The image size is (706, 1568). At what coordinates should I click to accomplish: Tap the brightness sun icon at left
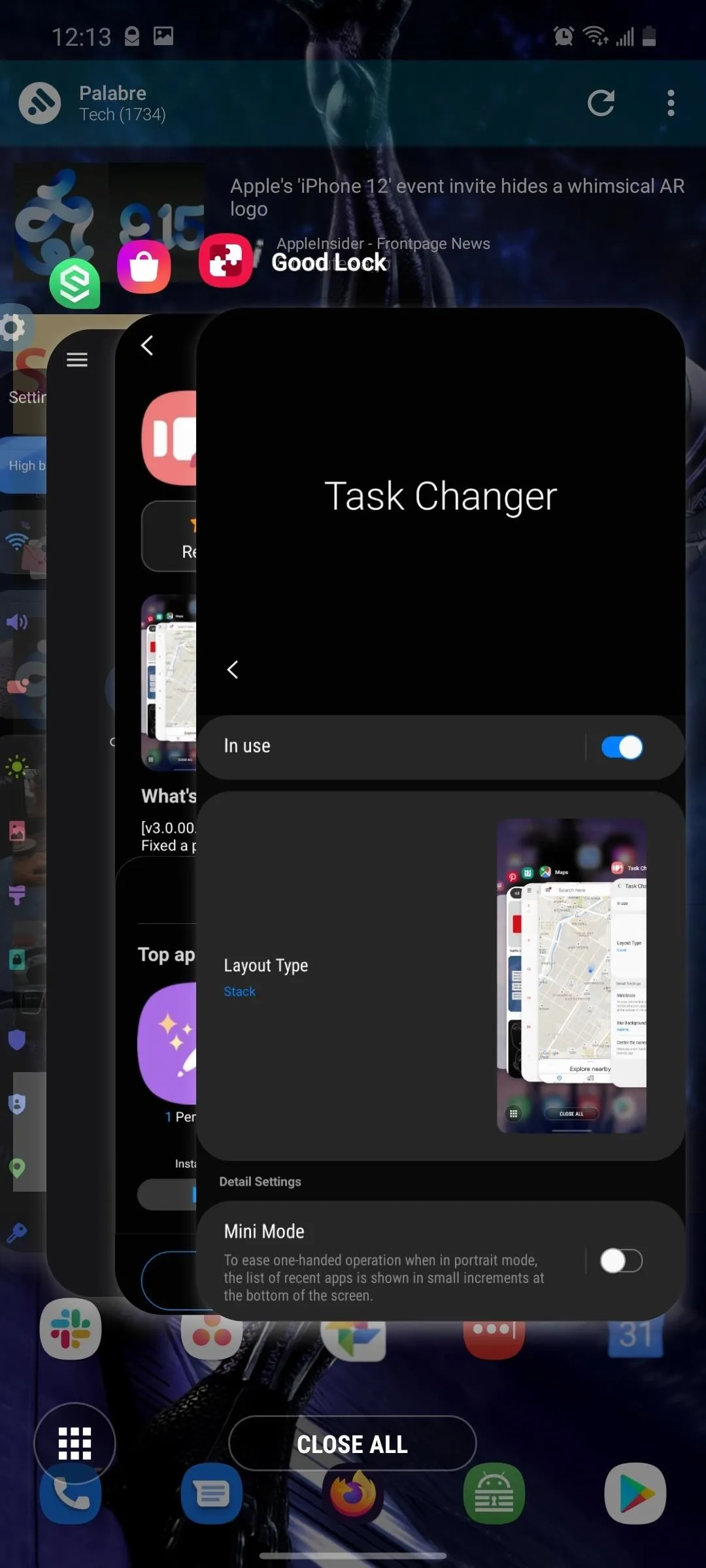[x=17, y=766]
